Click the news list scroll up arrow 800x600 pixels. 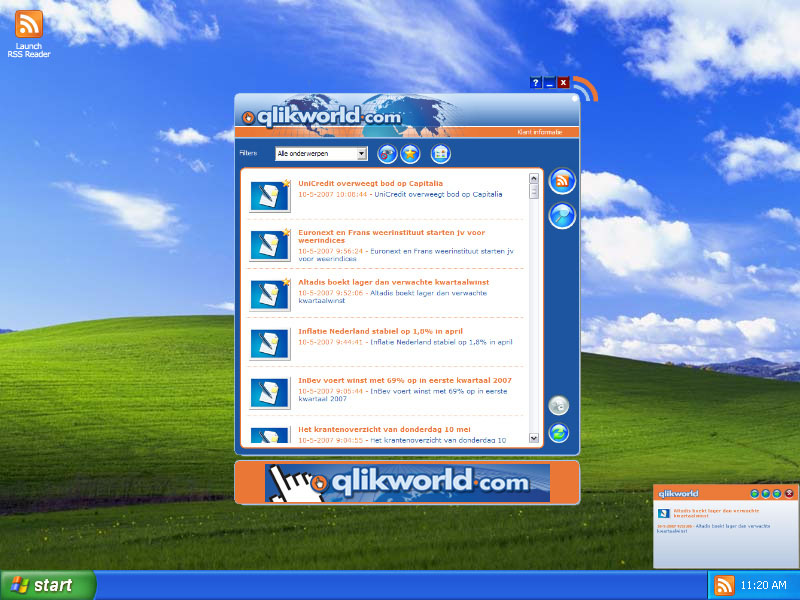533,179
